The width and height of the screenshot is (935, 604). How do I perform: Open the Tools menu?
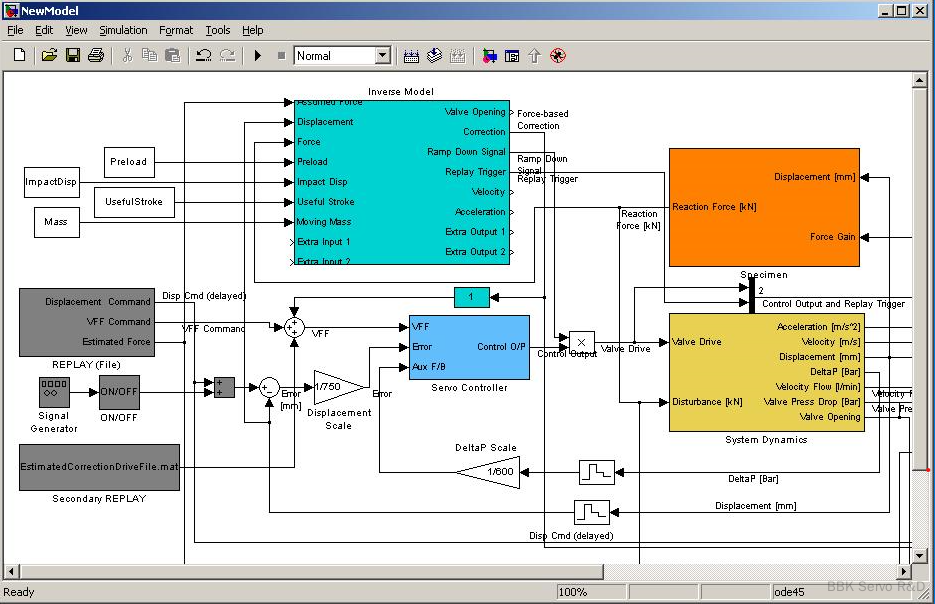(x=218, y=30)
